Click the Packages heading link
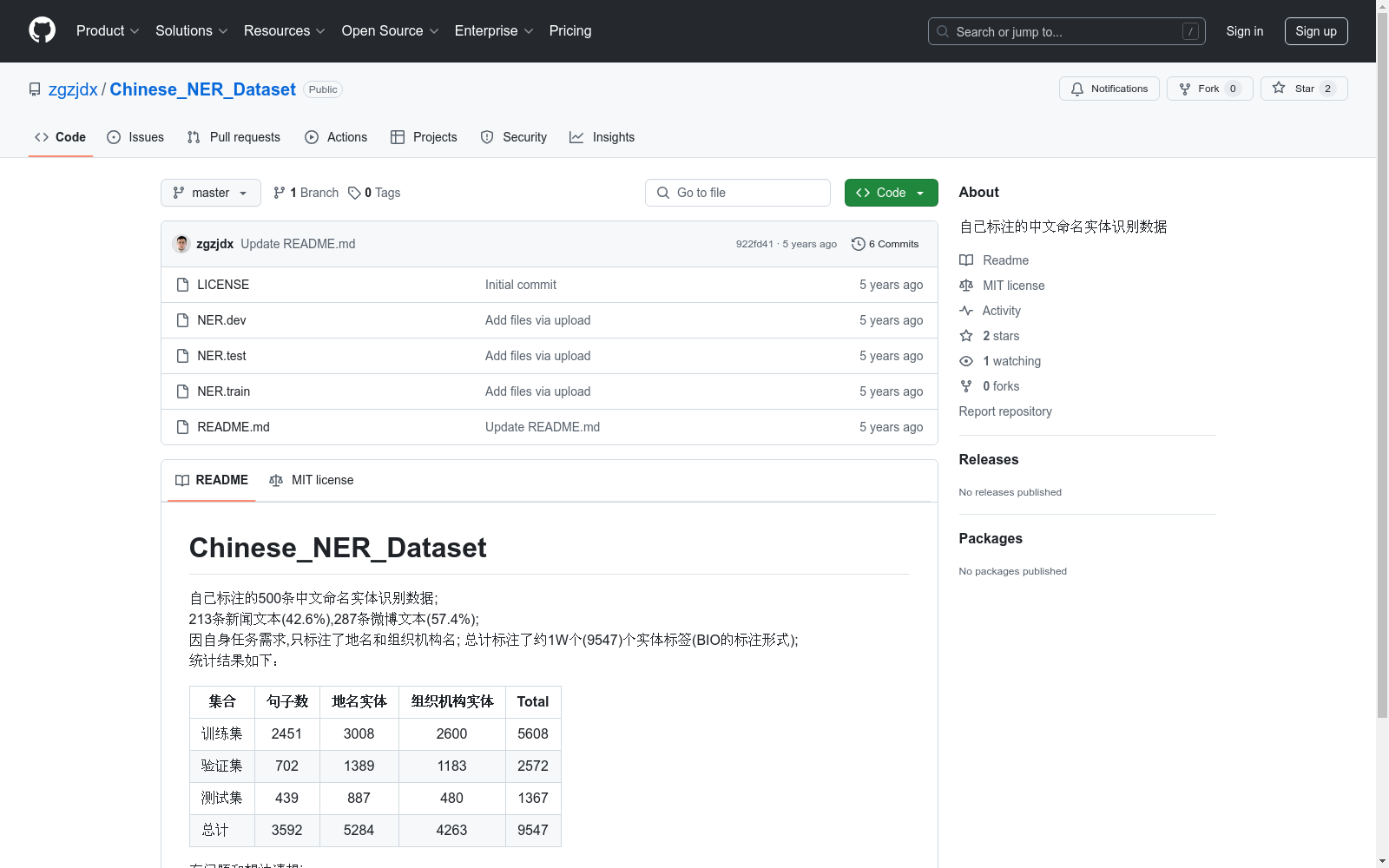 [991, 539]
